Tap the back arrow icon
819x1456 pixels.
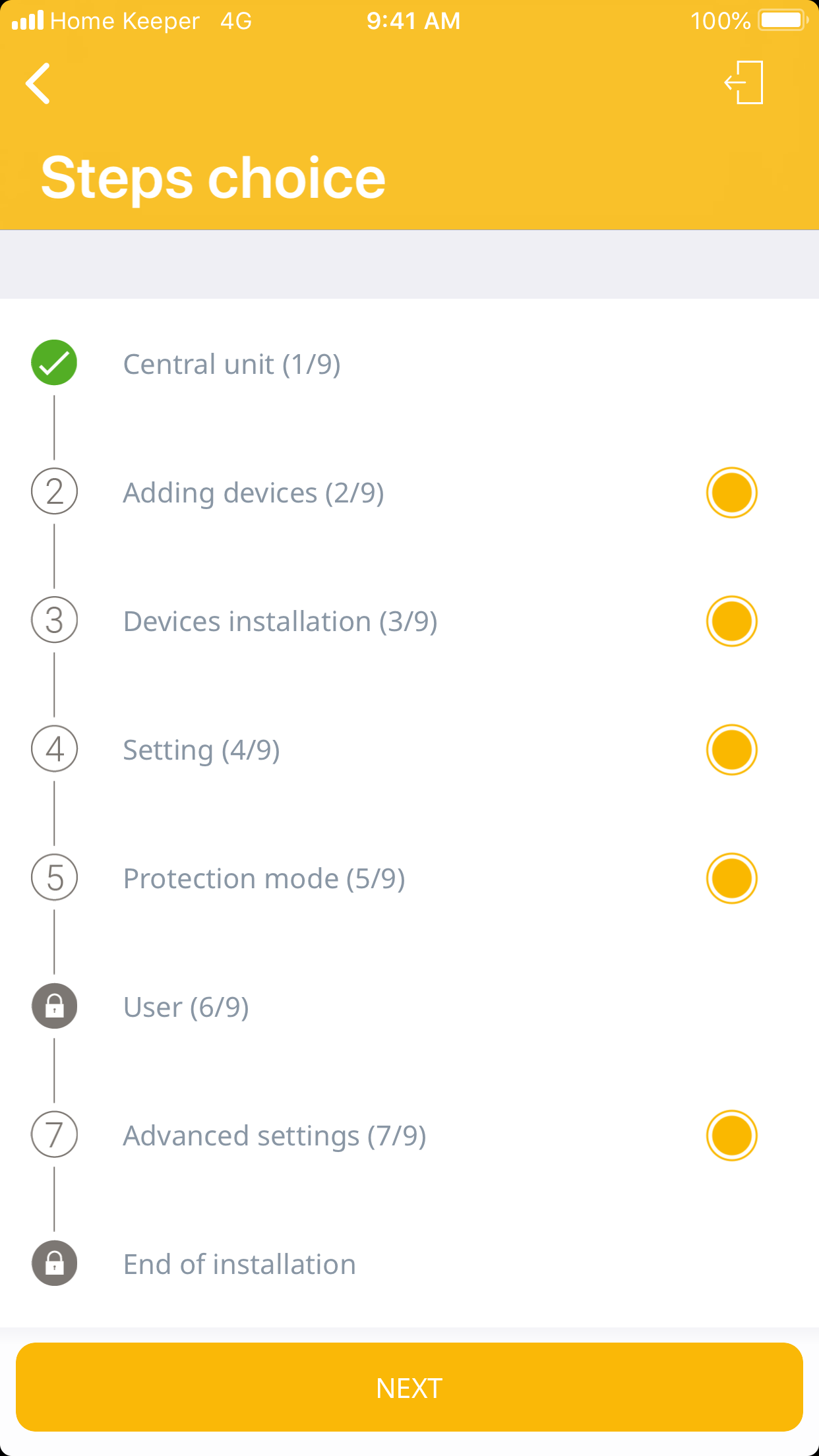coord(38,84)
